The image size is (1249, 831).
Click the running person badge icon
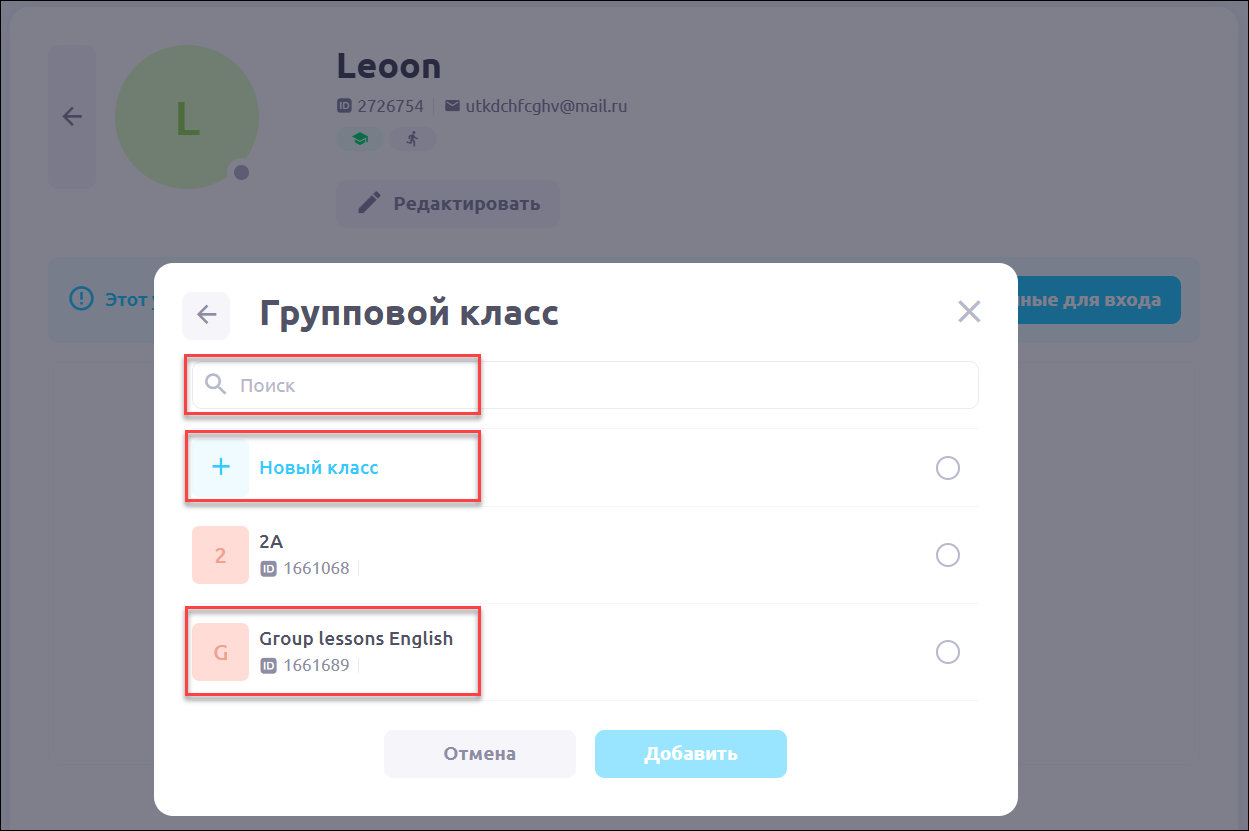(x=412, y=139)
